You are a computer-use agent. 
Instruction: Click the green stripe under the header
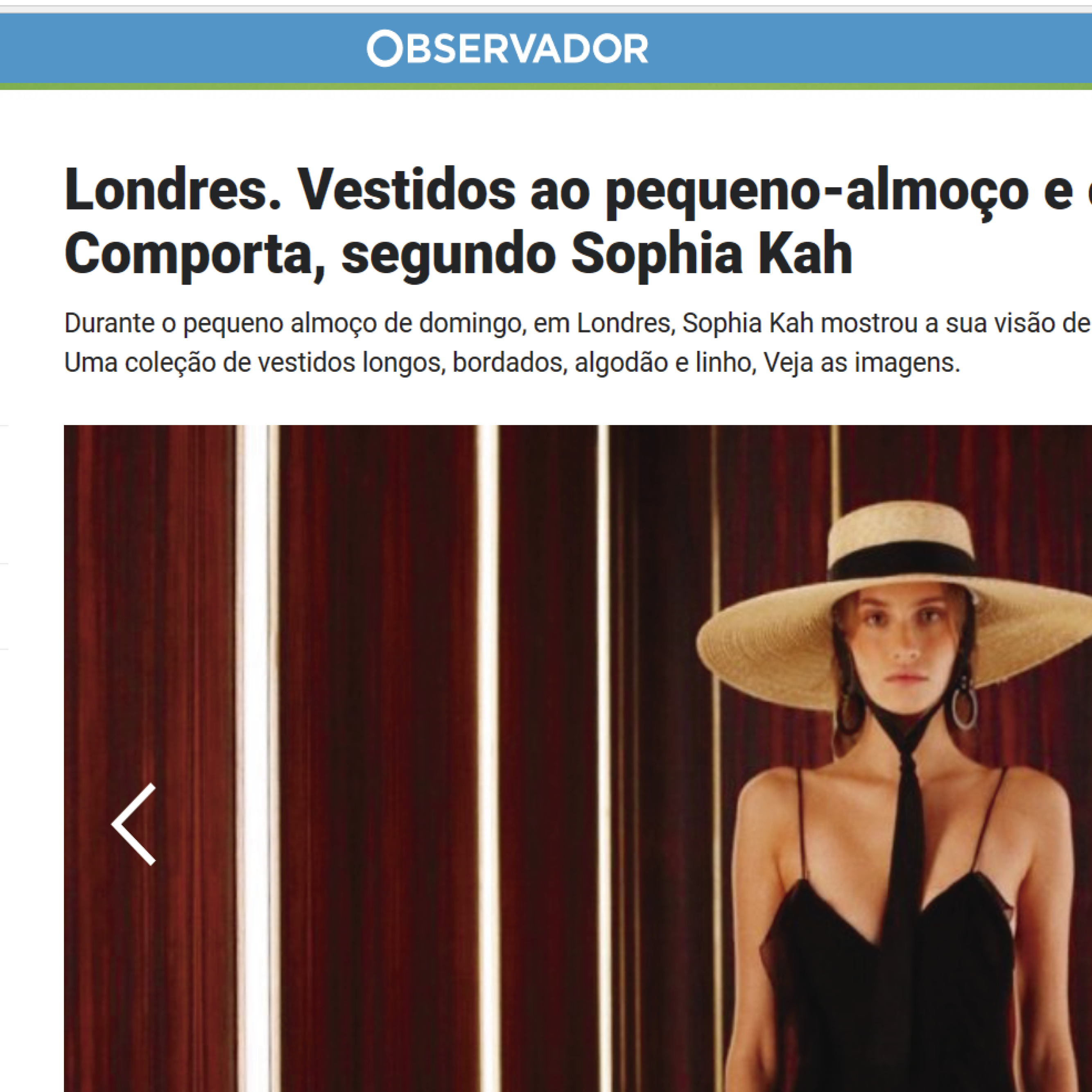546,86
